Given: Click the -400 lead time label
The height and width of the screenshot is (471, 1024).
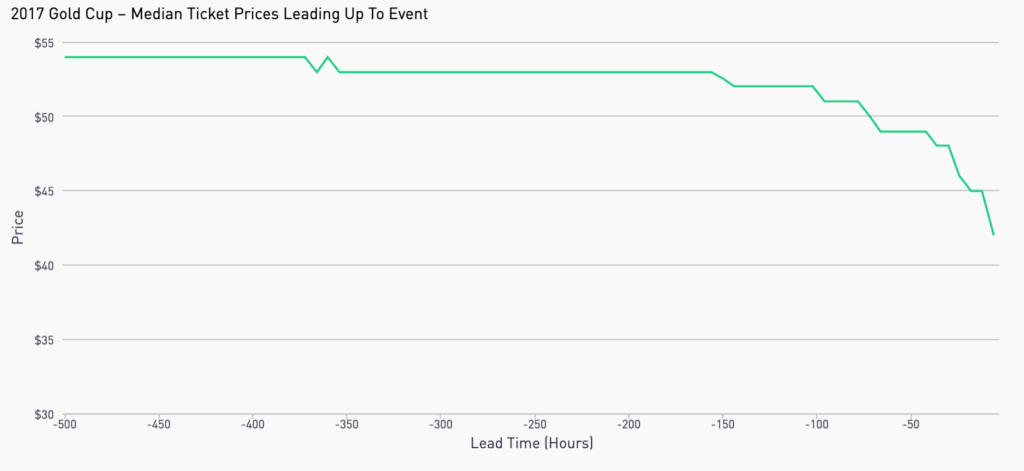Looking at the screenshot, I should pyautogui.click(x=252, y=425).
